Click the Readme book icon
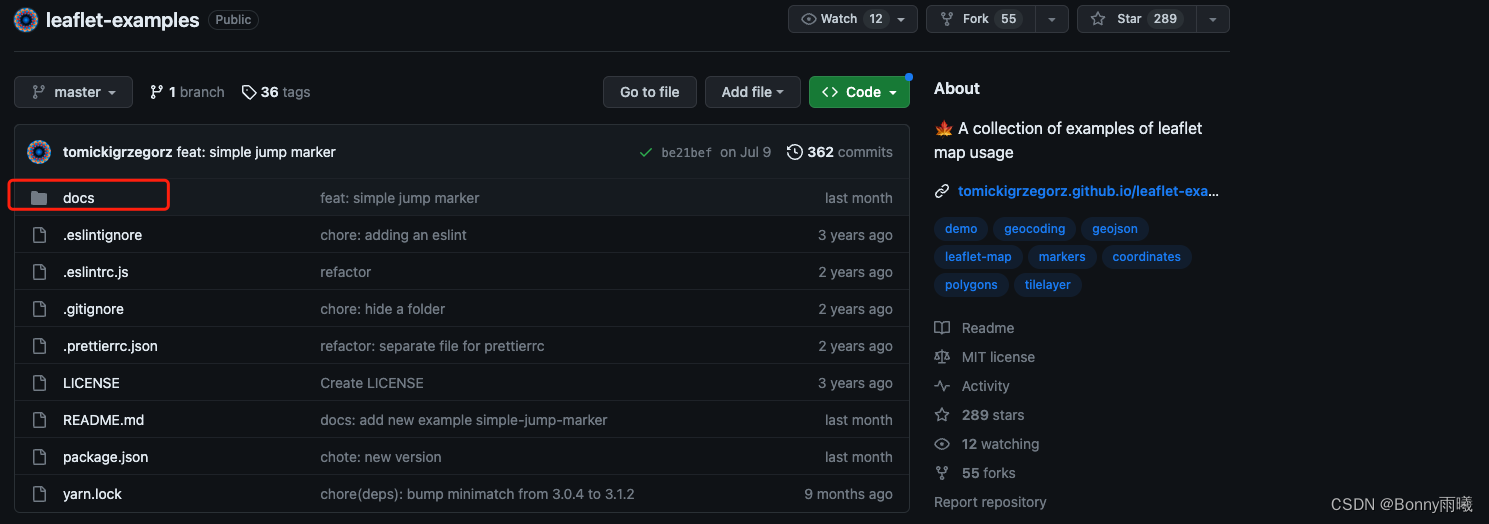The height and width of the screenshot is (524, 1489). click(x=941, y=328)
